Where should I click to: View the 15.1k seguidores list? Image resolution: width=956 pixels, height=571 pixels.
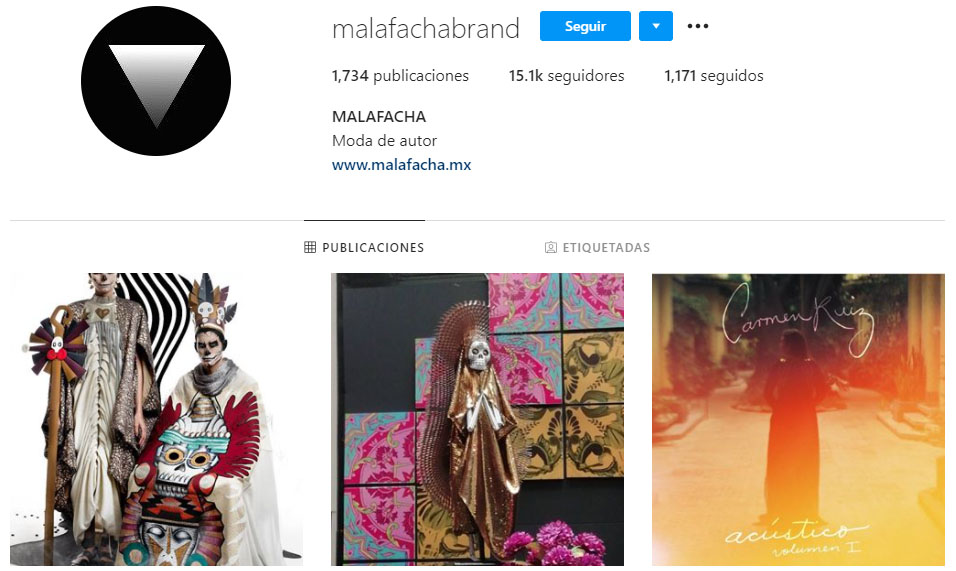(566, 76)
